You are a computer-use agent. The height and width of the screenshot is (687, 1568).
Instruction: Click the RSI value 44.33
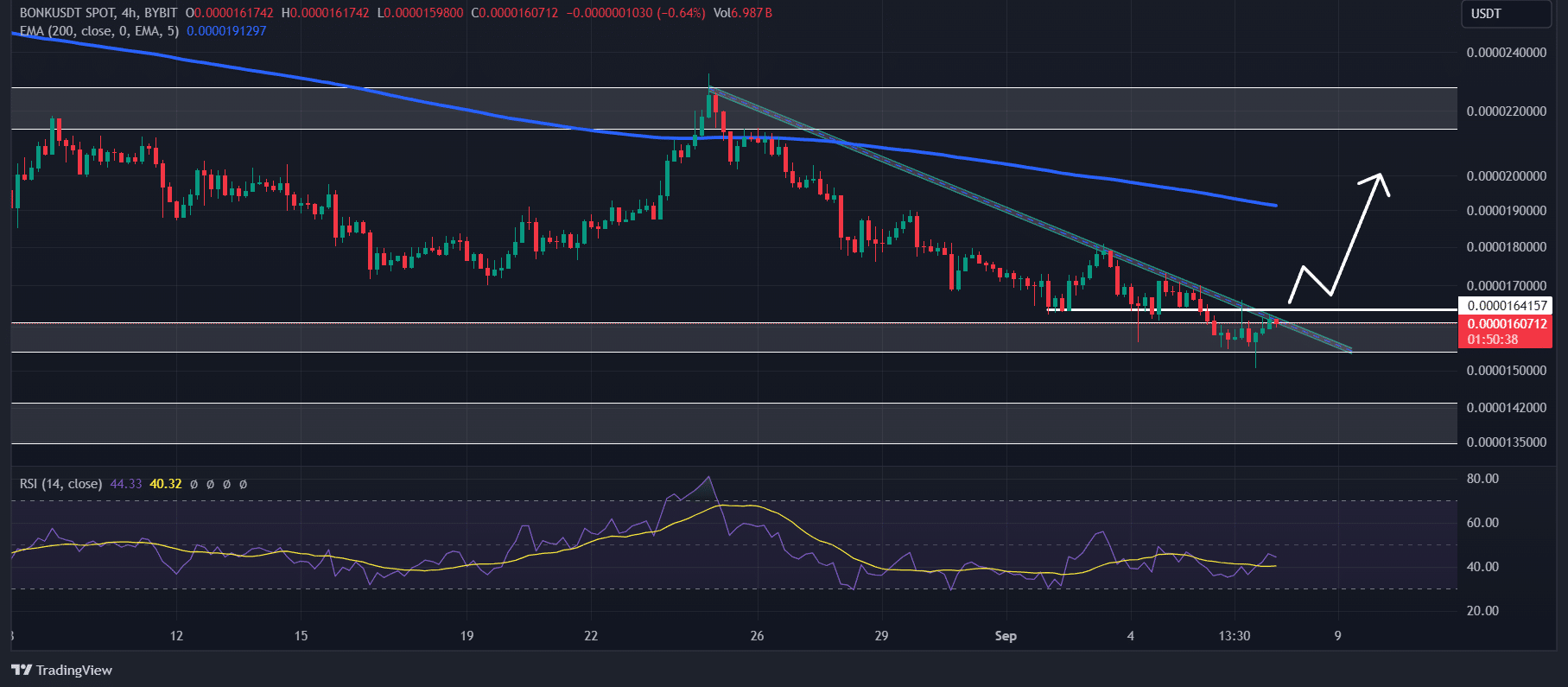pyautogui.click(x=126, y=484)
